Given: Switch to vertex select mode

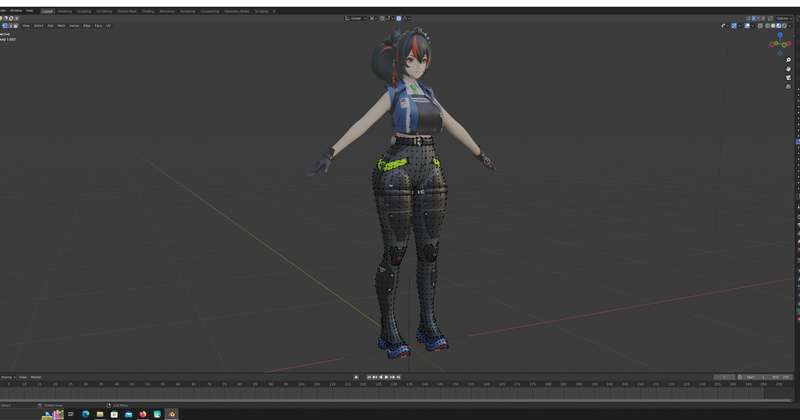Looking at the screenshot, I should 3,25.
